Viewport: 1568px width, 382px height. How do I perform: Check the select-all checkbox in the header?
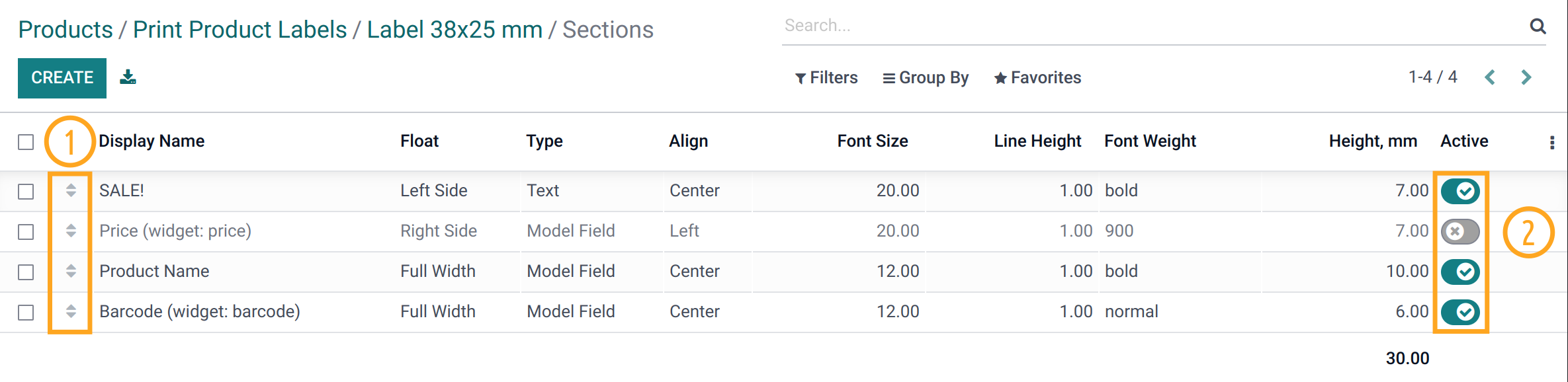pos(25,141)
